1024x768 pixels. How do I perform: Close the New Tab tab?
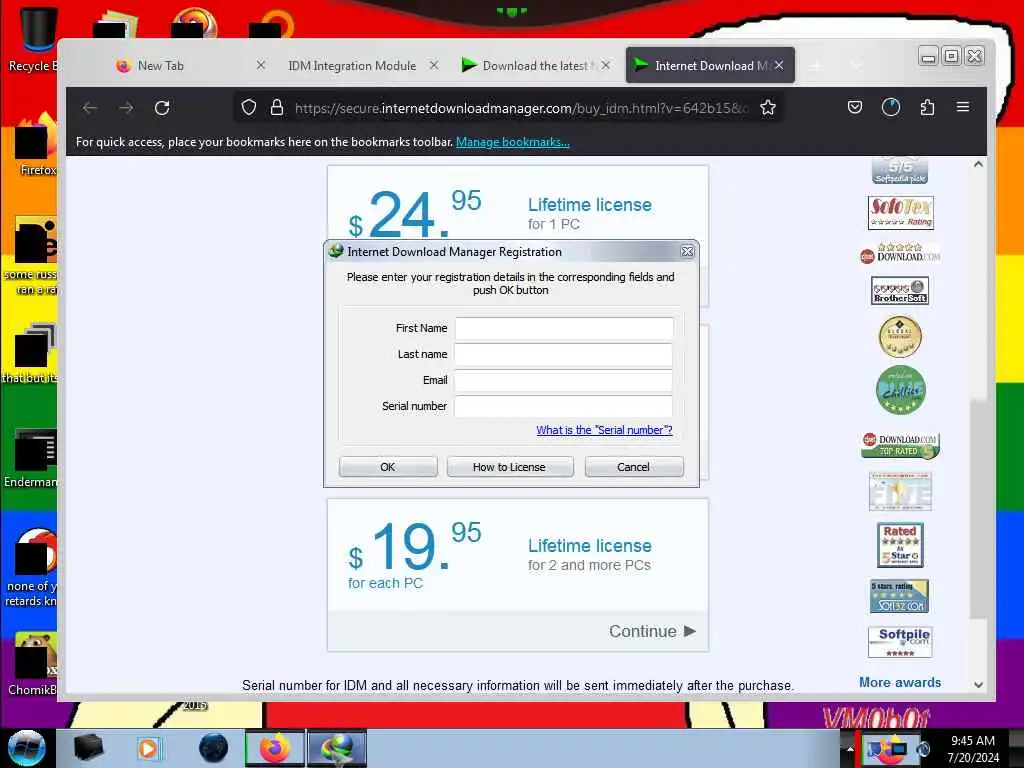click(261, 65)
